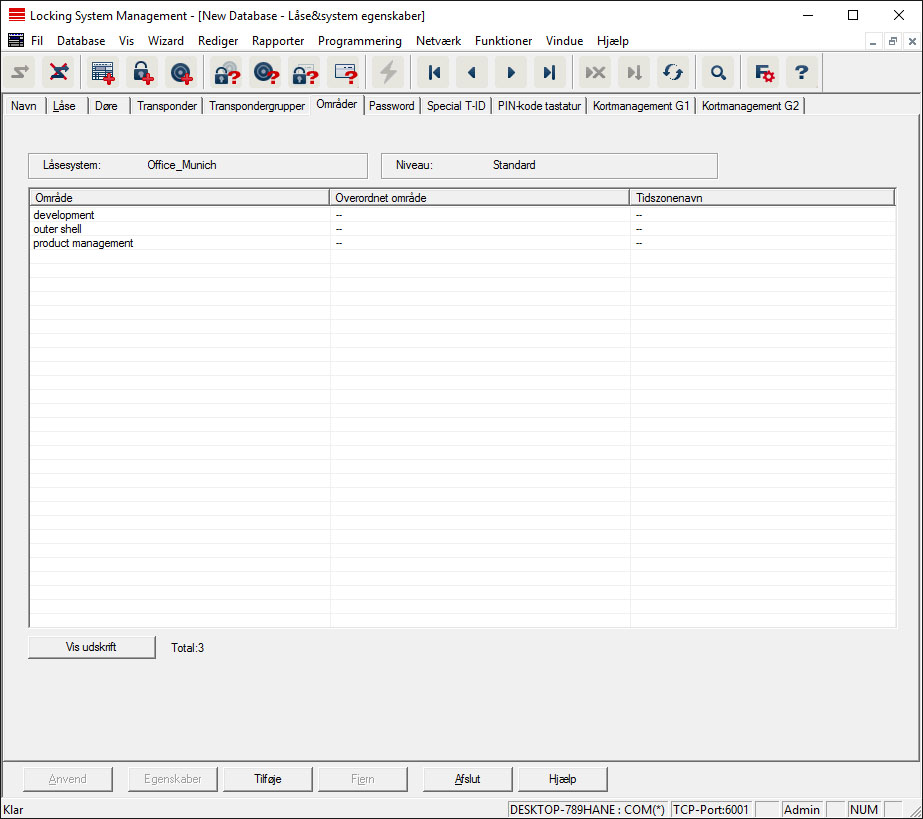
Task: Open the Rapporter menu
Action: point(278,41)
